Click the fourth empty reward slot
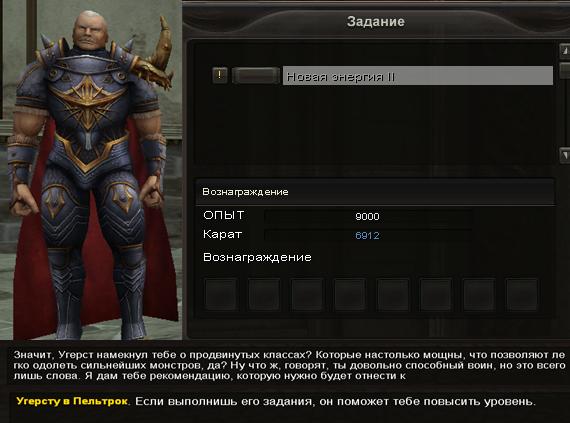Screen dimensions: 570x423 pos(350,294)
